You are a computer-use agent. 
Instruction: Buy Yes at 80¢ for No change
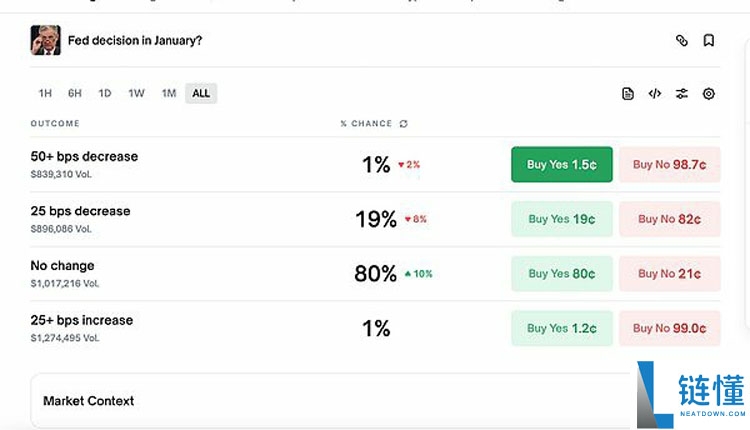tap(561, 274)
